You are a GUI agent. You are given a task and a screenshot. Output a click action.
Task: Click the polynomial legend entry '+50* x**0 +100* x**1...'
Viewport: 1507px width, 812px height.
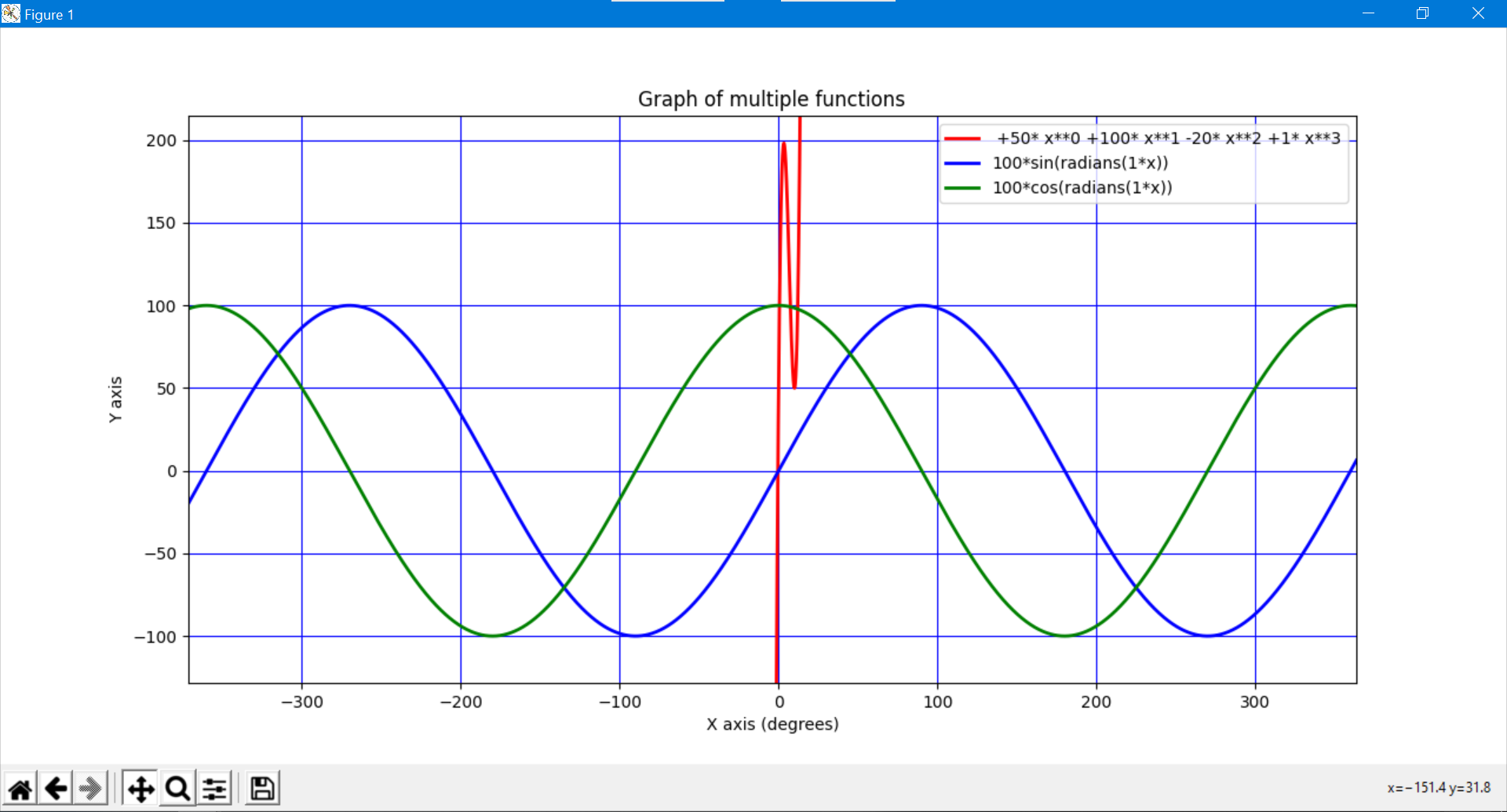[x=1168, y=138]
